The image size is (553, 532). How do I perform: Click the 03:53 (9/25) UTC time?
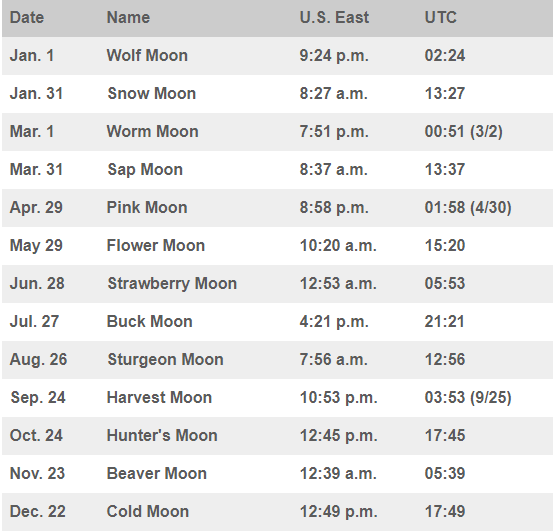(x=468, y=398)
